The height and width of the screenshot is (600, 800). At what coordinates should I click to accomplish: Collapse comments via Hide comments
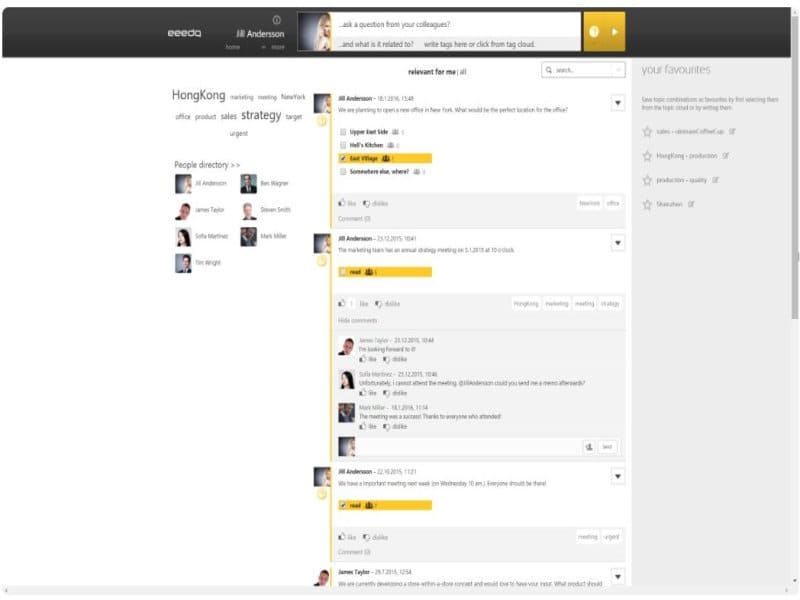pos(360,321)
